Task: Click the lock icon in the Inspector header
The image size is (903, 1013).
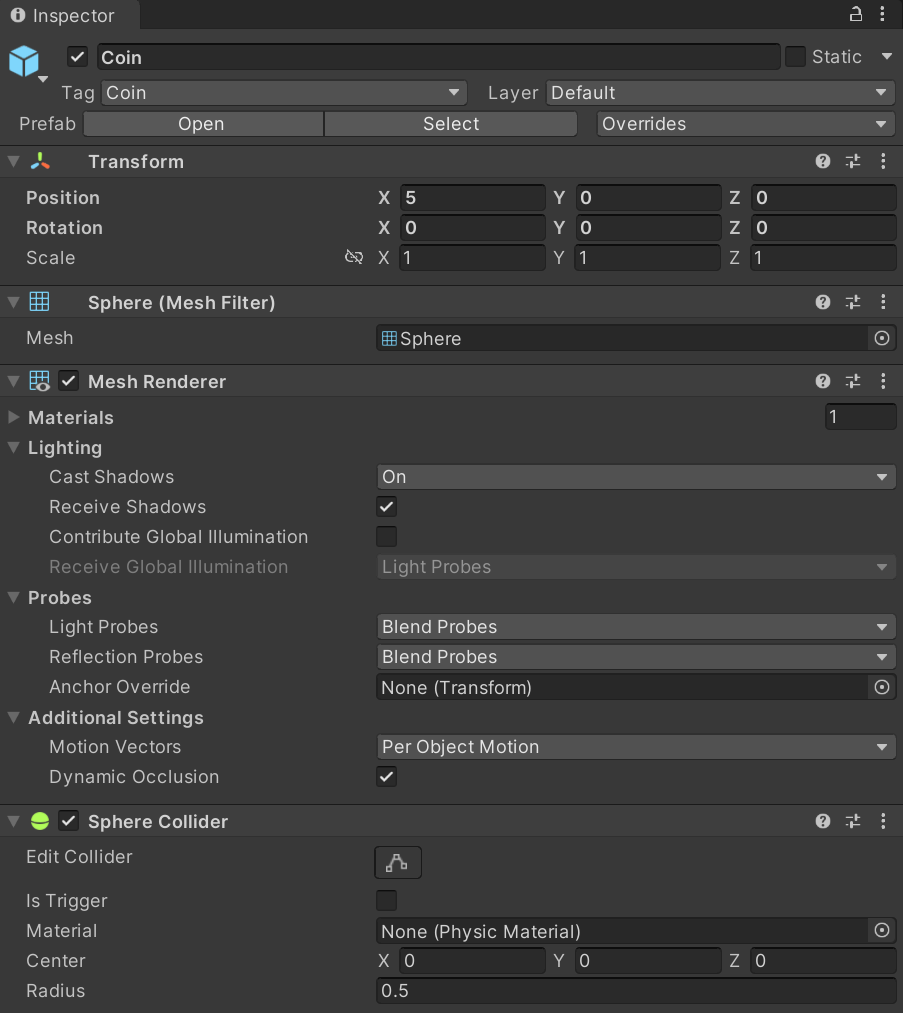Action: pos(855,14)
